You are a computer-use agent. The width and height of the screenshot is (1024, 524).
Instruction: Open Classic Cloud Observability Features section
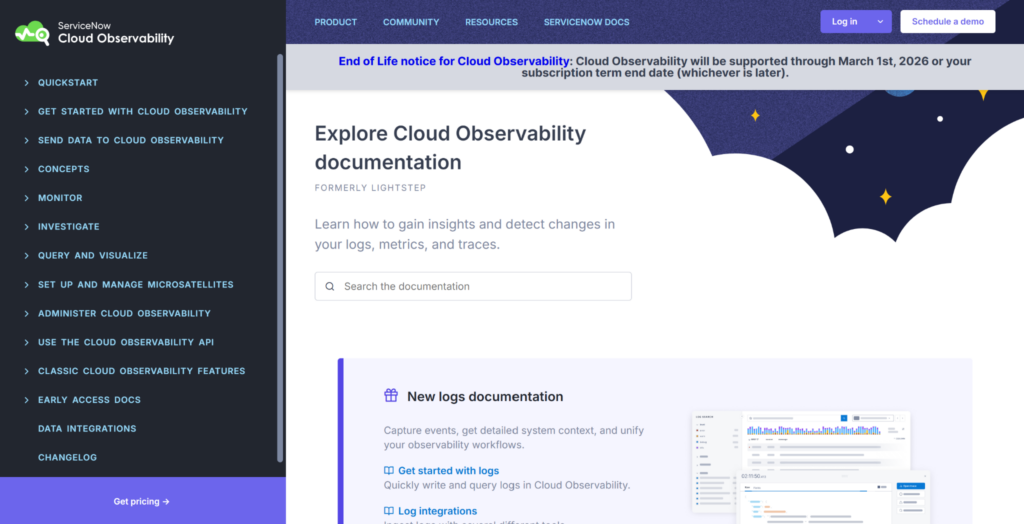(x=142, y=371)
